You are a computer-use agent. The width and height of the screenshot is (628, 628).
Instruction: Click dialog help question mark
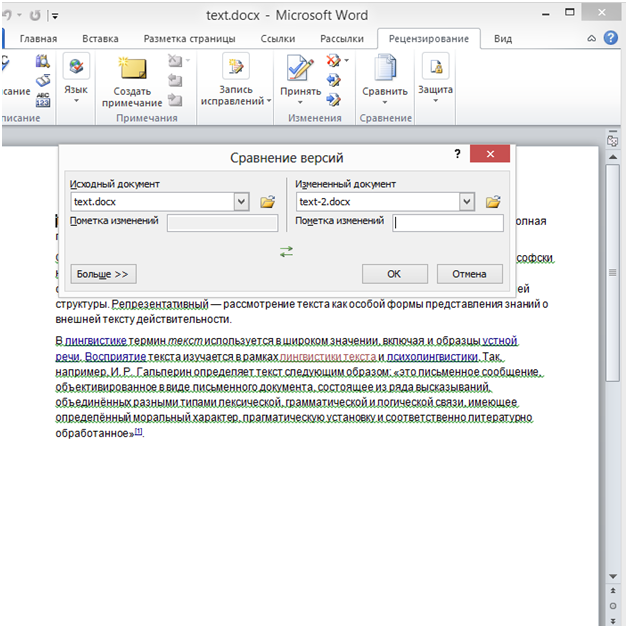pyautogui.click(x=457, y=153)
